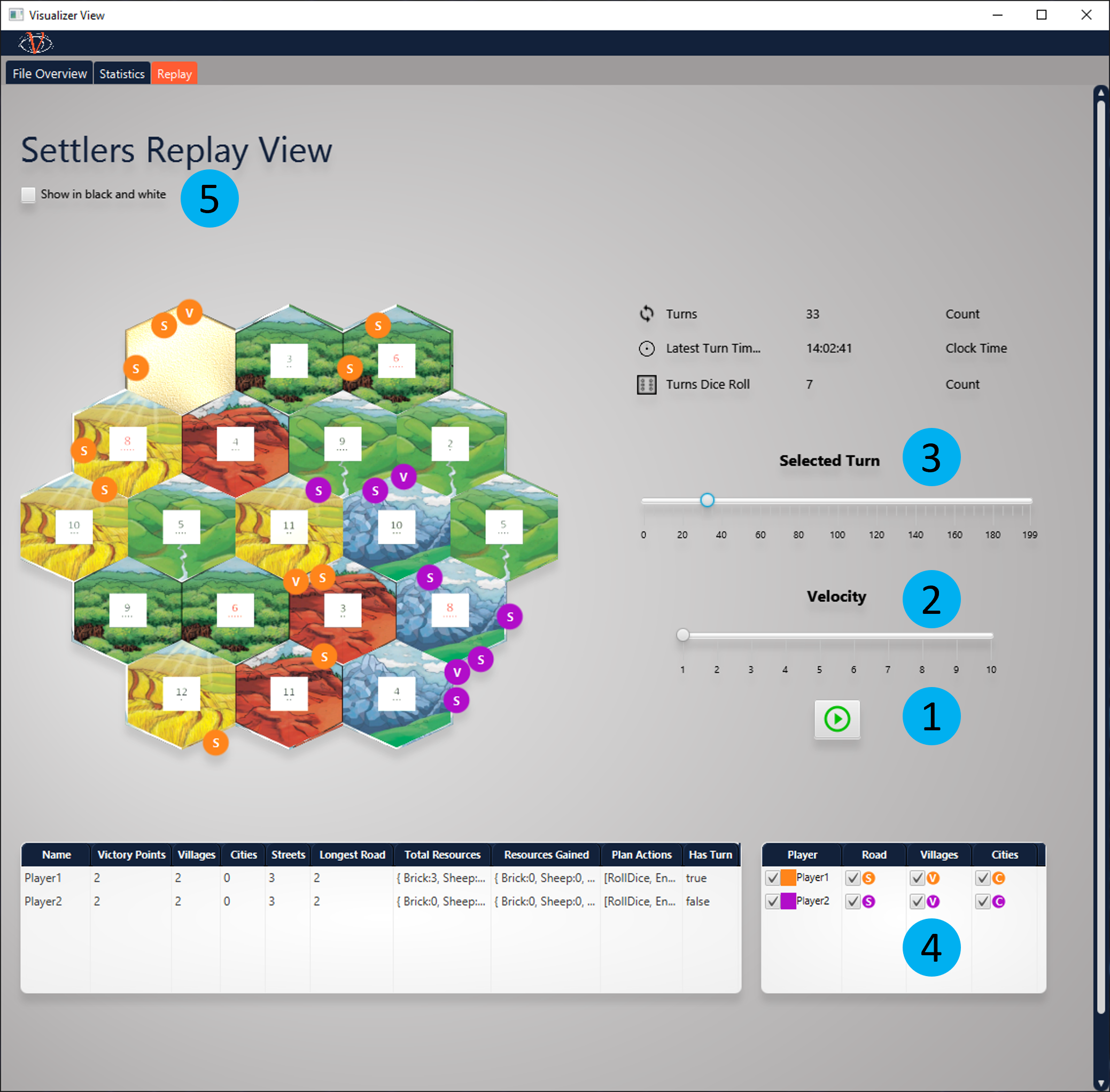Switch to the File Overview tab
The image size is (1110, 1092).
coord(49,73)
